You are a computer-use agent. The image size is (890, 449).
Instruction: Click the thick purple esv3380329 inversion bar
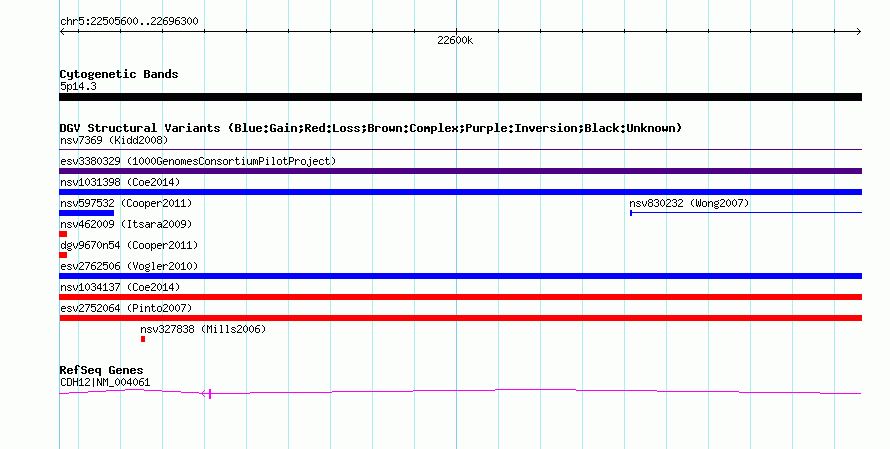coord(460,171)
